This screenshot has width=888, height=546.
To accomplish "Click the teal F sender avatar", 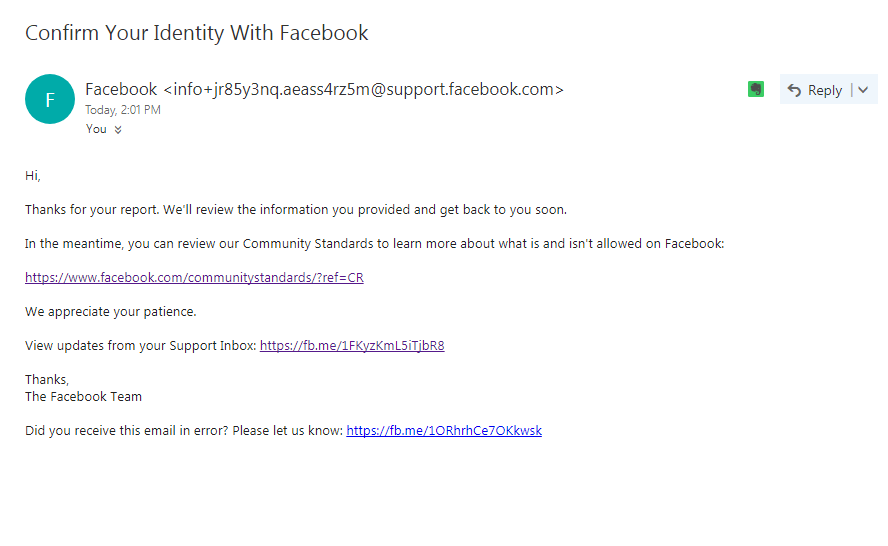I will coord(50,99).
